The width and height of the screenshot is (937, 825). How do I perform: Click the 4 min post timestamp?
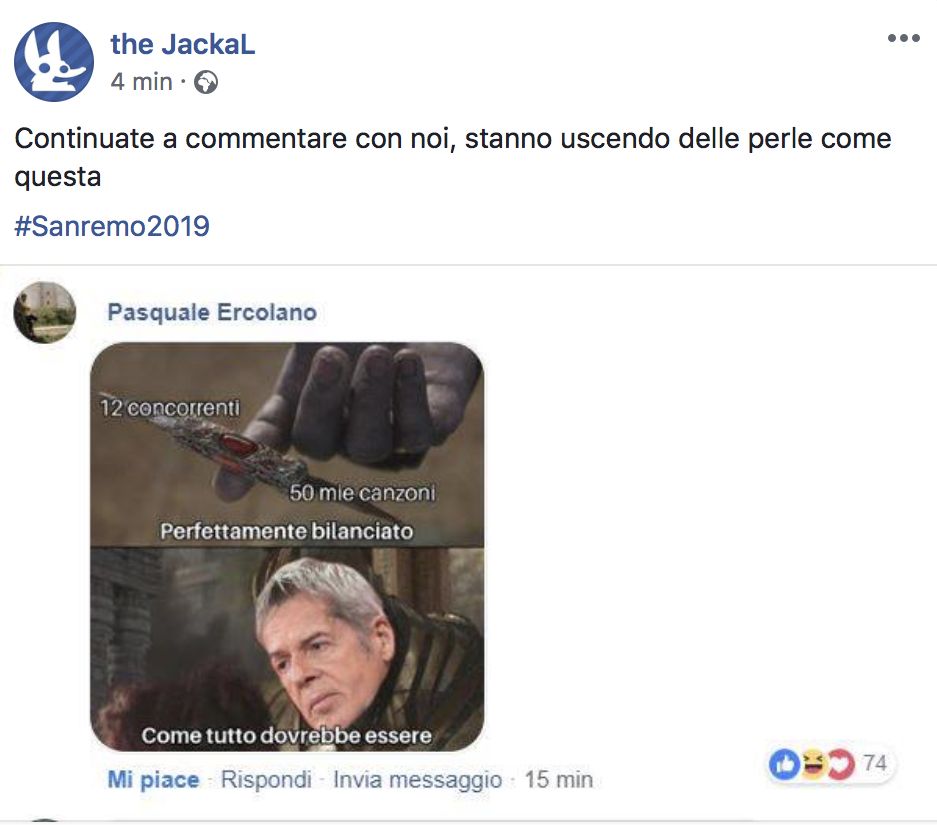pos(142,82)
